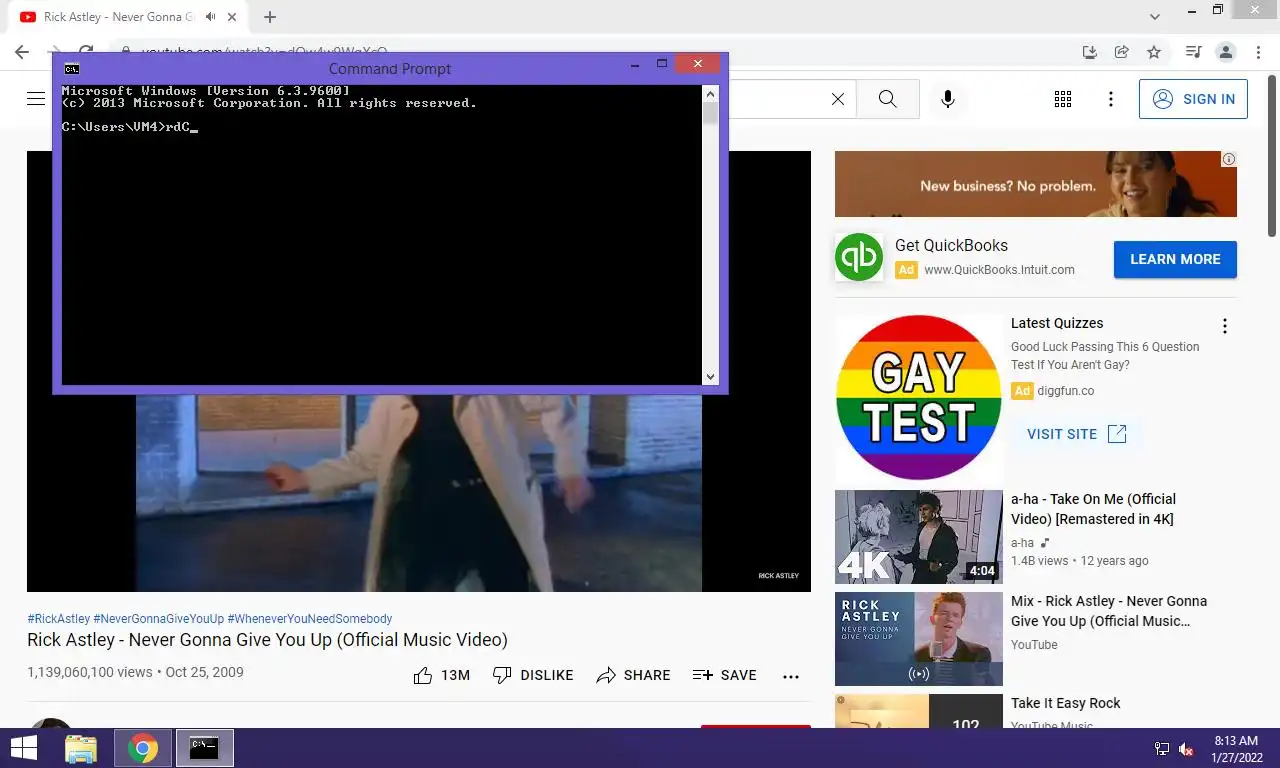Open Chrome profile avatar
Image resolution: width=1280 pixels, height=768 pixels.
tap(1225, 52)
